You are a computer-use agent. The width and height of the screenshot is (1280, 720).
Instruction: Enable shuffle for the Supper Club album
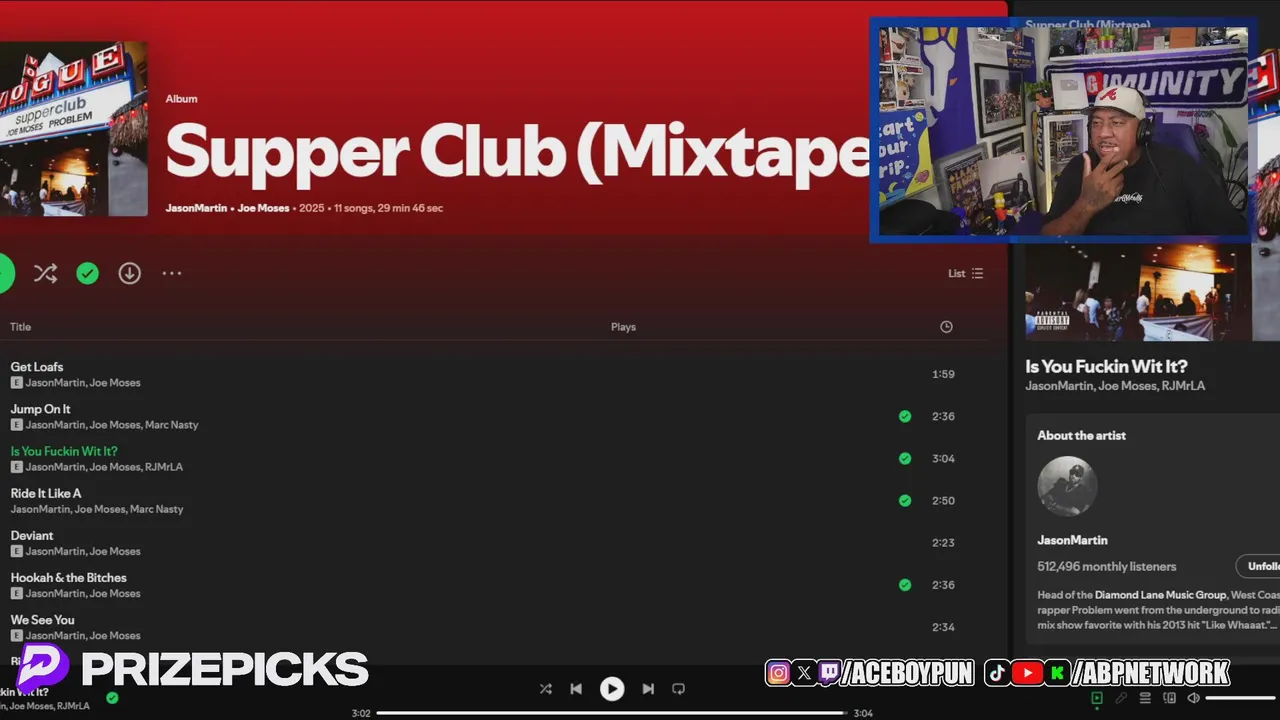click(x=45, y=273)
